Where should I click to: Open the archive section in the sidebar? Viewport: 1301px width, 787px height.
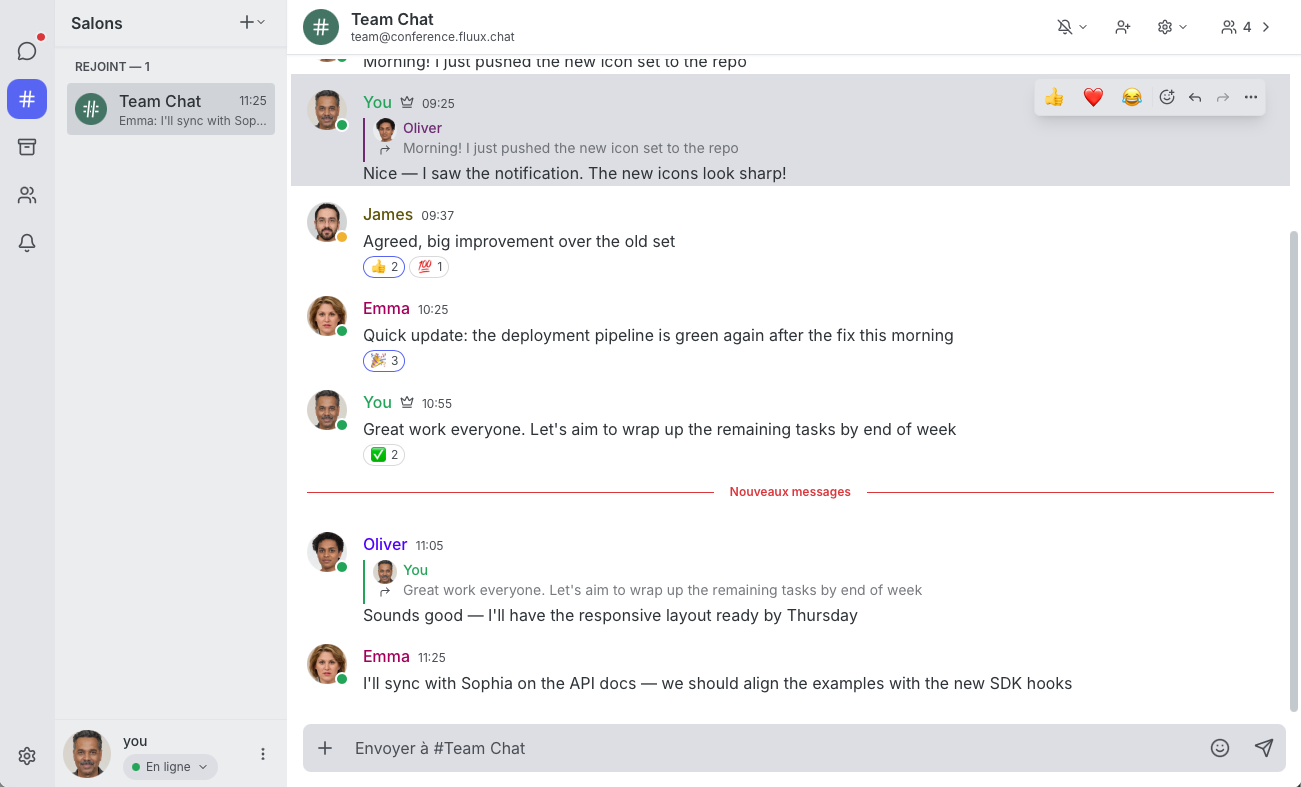27,147
